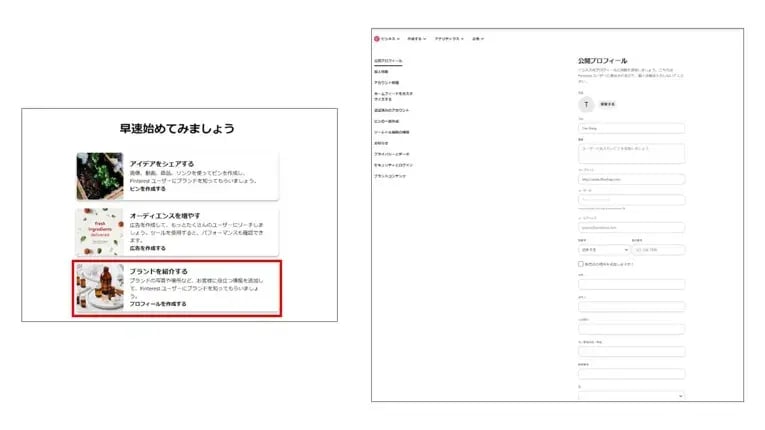Open アカウント管理 in the settings sidebar
The image size is (765, 430).
[x=386, y=82]
